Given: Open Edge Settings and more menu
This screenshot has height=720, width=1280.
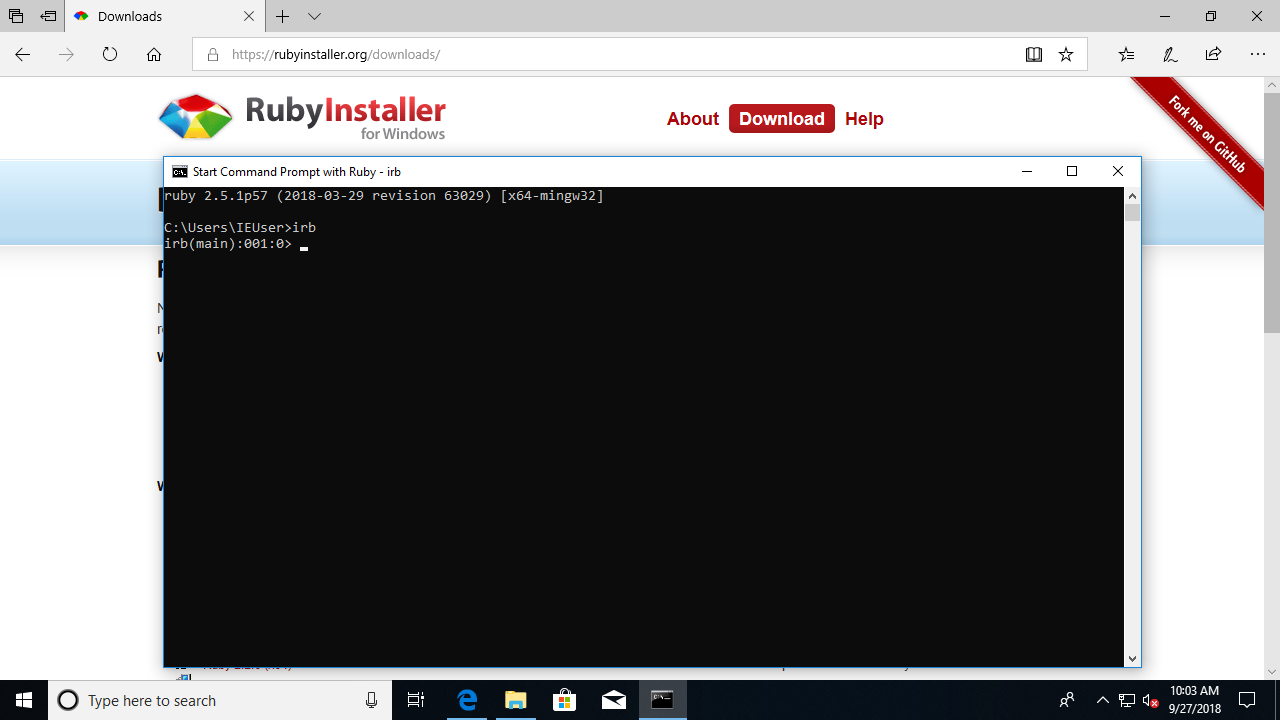Looking at the screenshot, I should pyautogui.click(x=1258, y=55).
